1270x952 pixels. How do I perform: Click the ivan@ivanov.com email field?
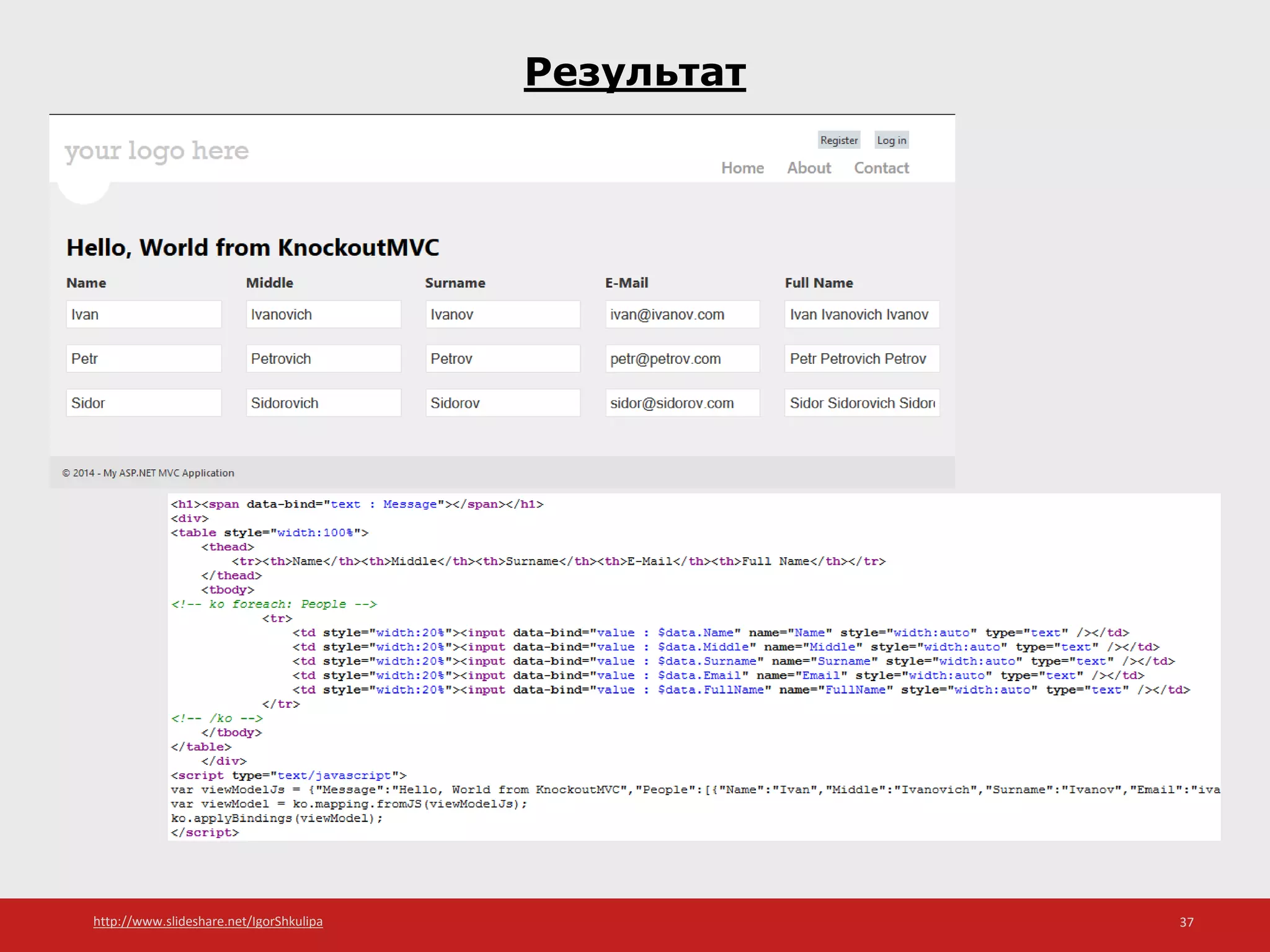(x=682, y=314)
